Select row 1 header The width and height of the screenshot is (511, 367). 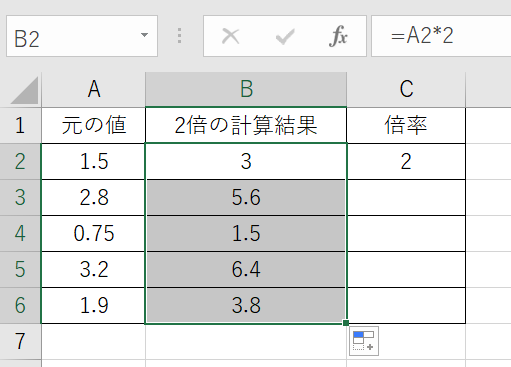[20, 126]
